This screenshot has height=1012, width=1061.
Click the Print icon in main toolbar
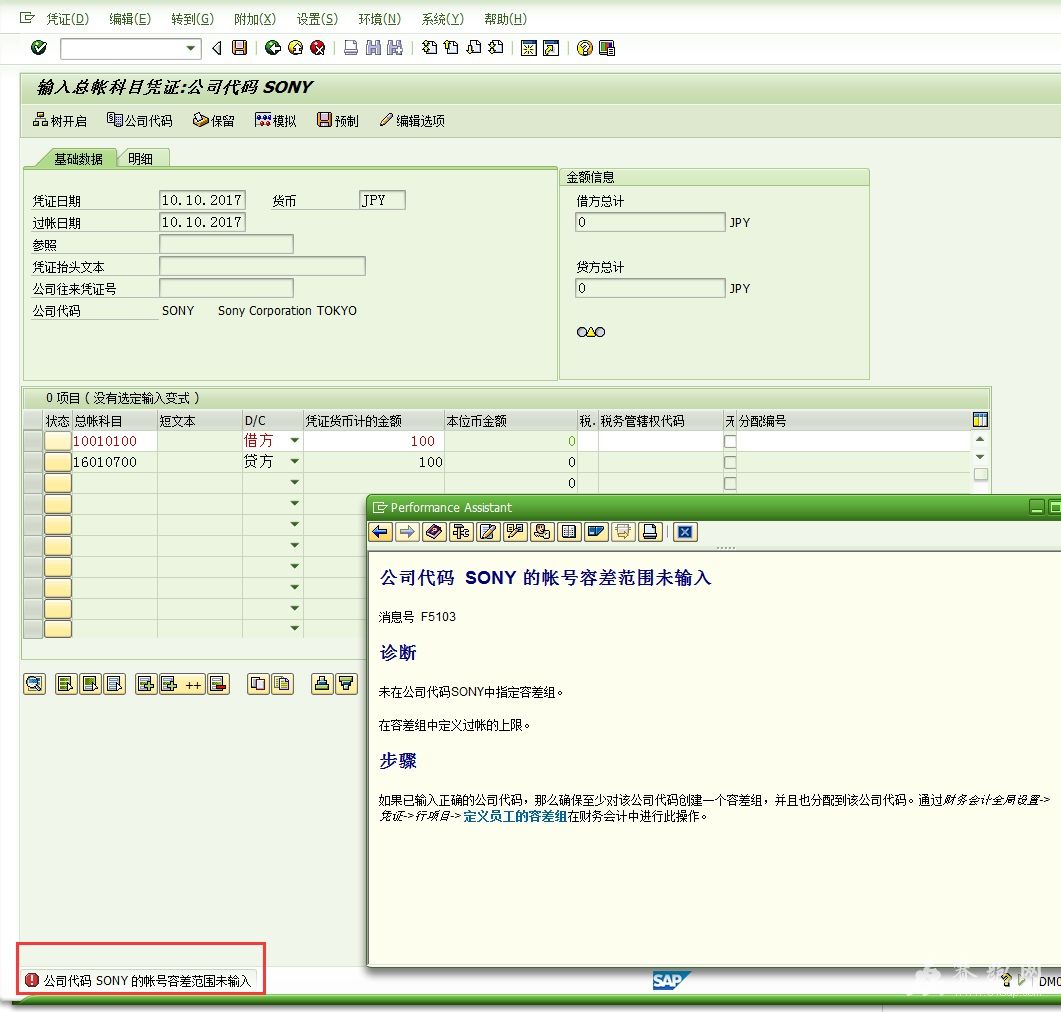click(x=351, y=47)
